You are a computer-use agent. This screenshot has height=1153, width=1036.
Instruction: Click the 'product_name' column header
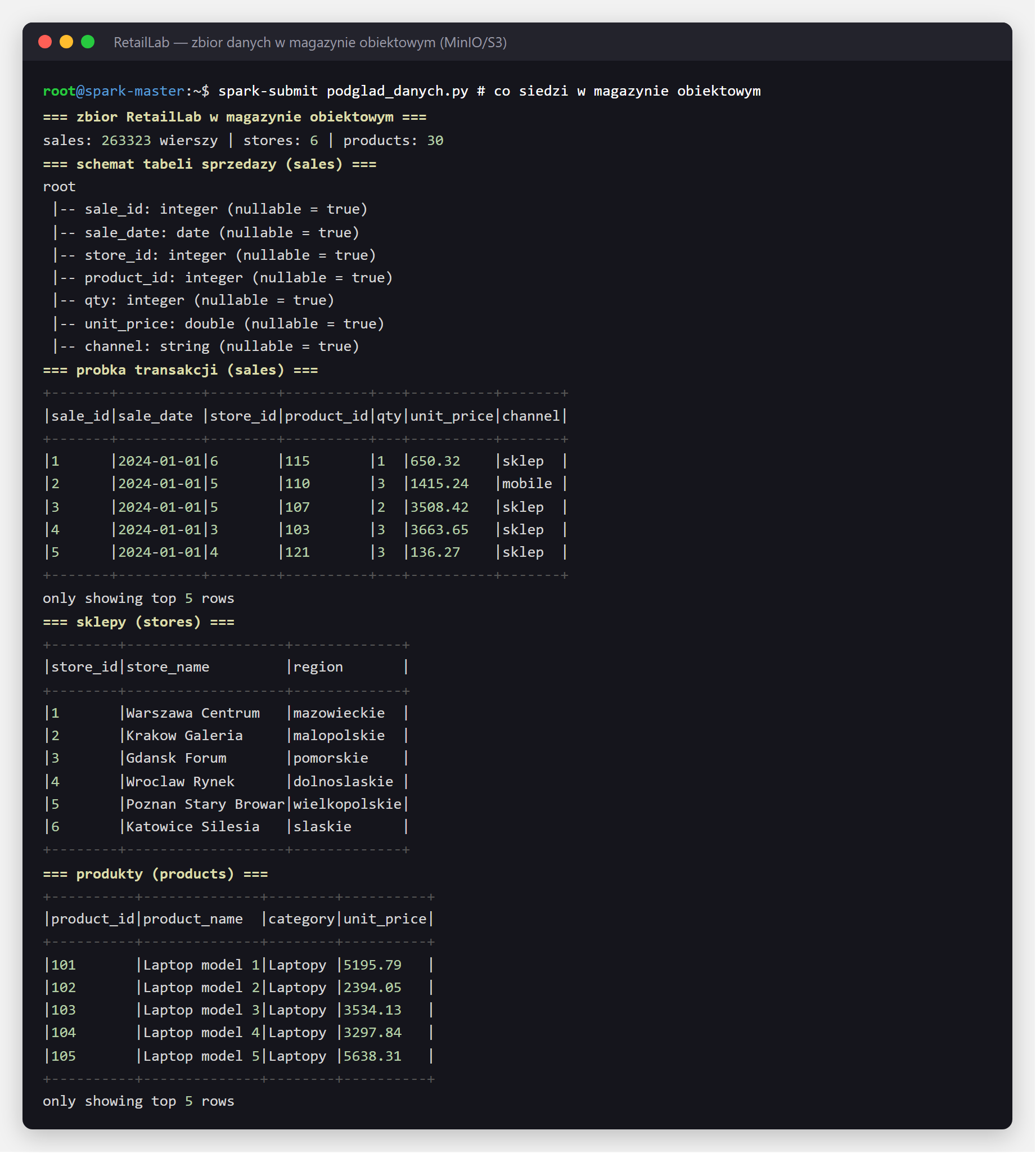193,919
